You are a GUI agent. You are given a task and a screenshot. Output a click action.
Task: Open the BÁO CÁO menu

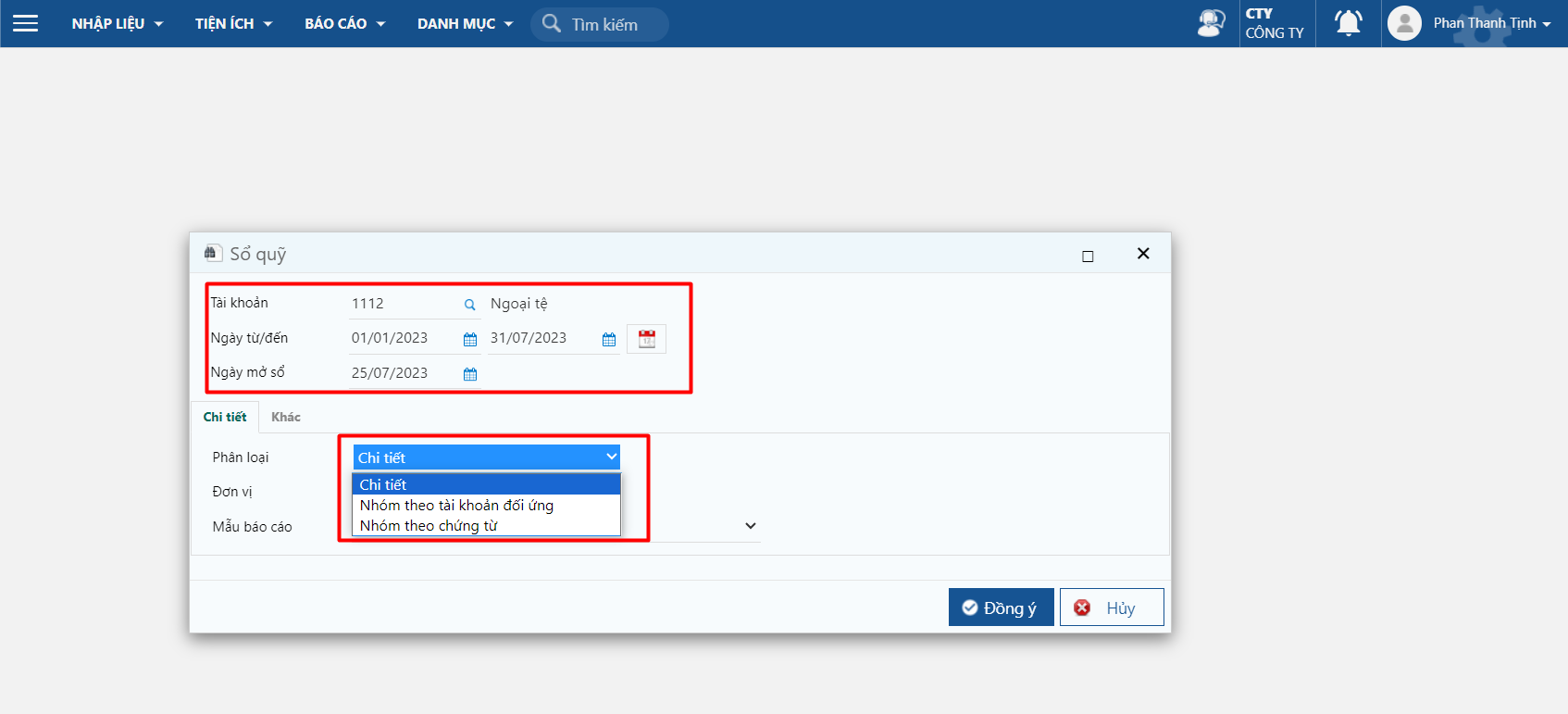pyautogui.click(x=344, y=24)
